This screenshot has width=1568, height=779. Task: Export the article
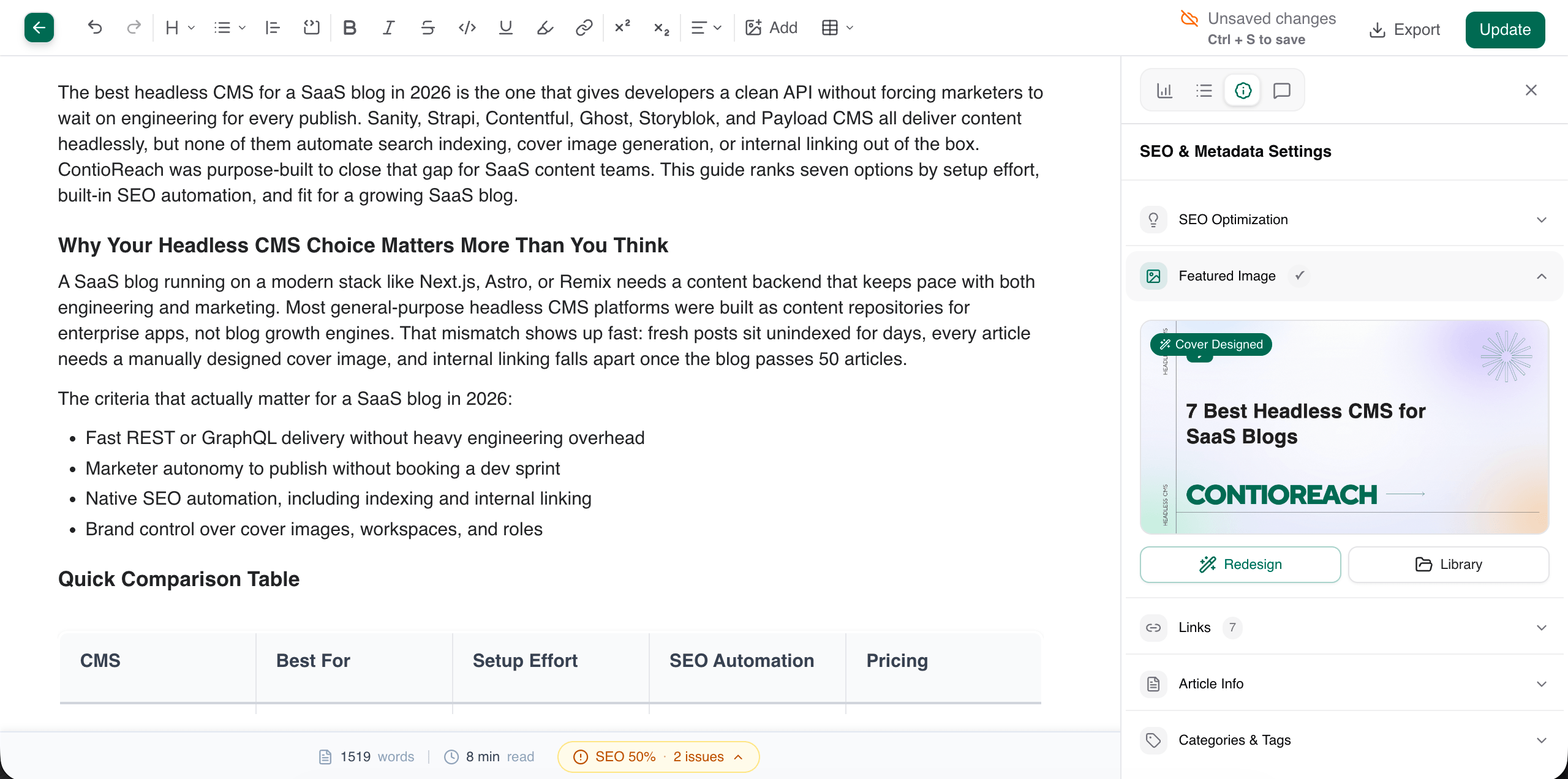[1404, 29]
